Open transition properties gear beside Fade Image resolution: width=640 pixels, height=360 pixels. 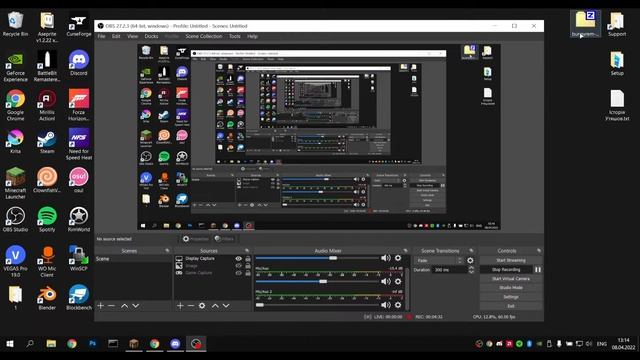[470, 260]
